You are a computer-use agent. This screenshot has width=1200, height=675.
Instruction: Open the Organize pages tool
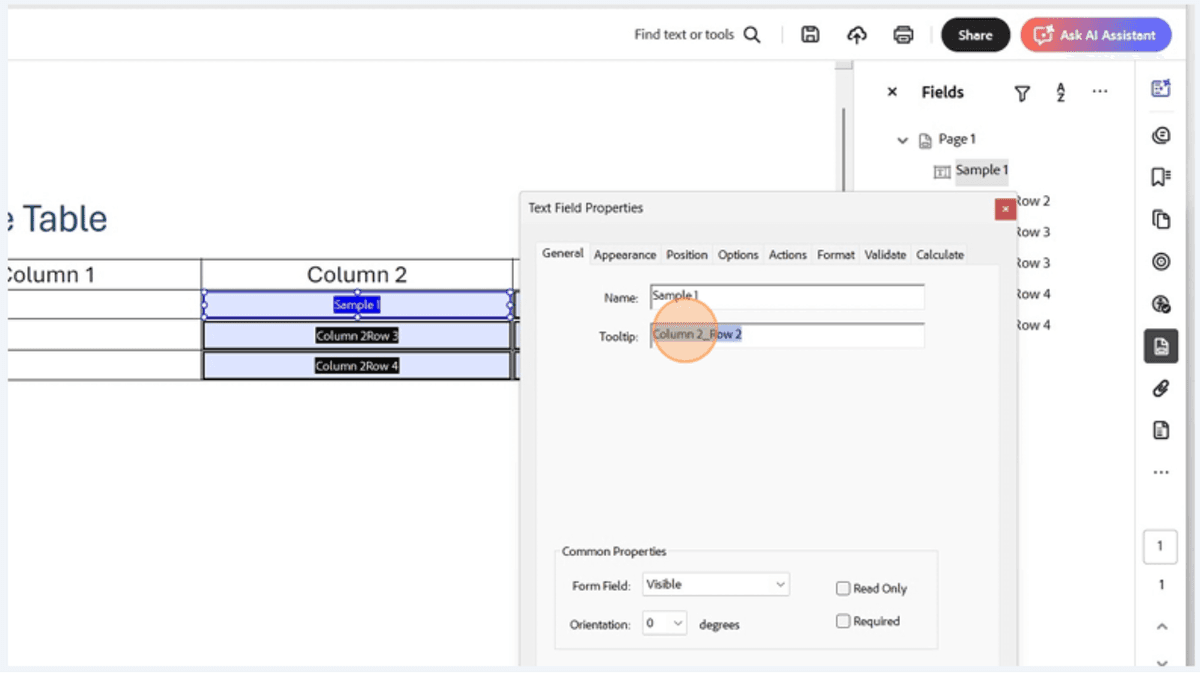click(x=1160, y=218)
